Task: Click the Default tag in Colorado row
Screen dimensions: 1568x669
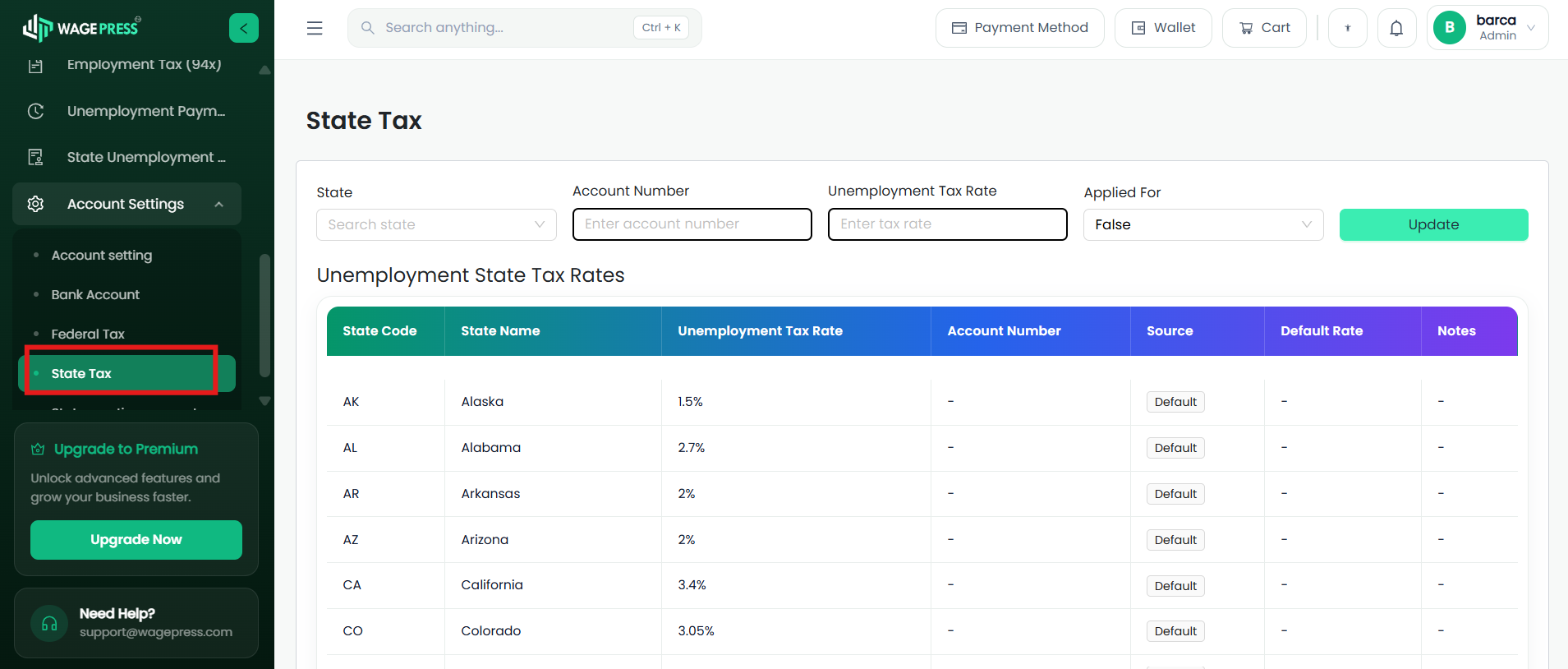Action: [1175, 631]
